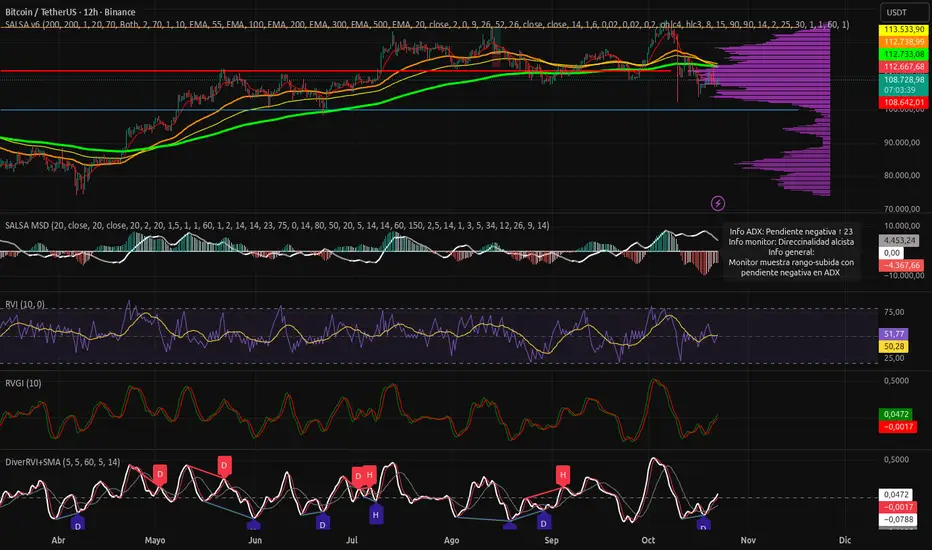Click the blue H divergence marker near Jul

[376, 514]
